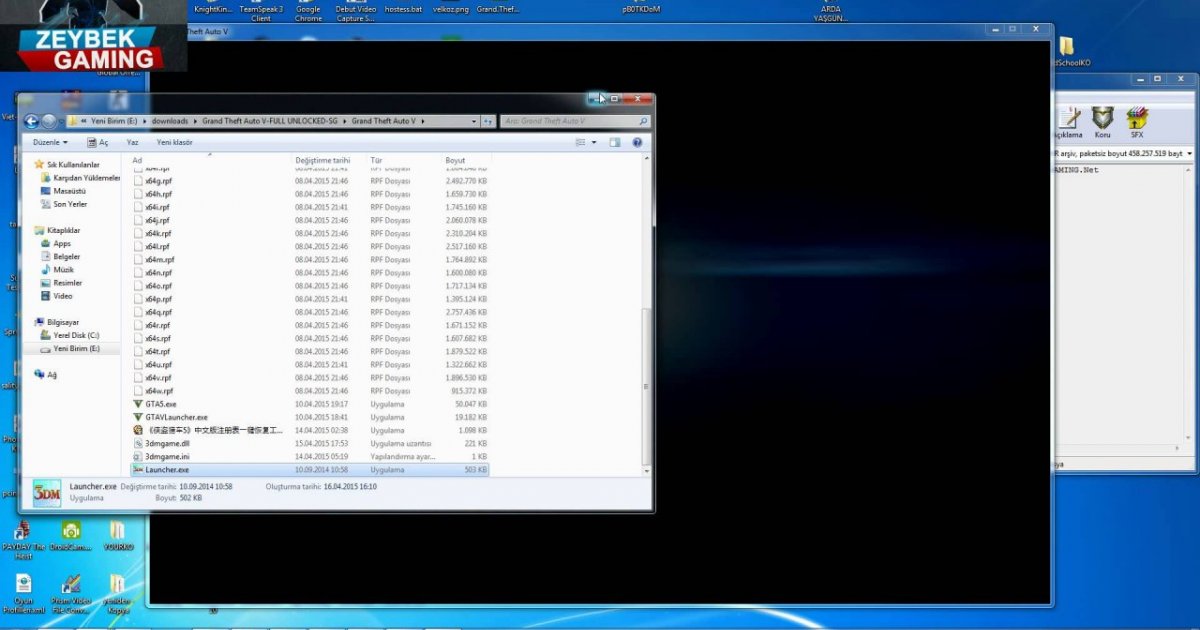Image resolution: width=1200 pixels, height=630 pixels.
Task: Open Explorer help via blue question mark icon
Action: pos(637,142)
